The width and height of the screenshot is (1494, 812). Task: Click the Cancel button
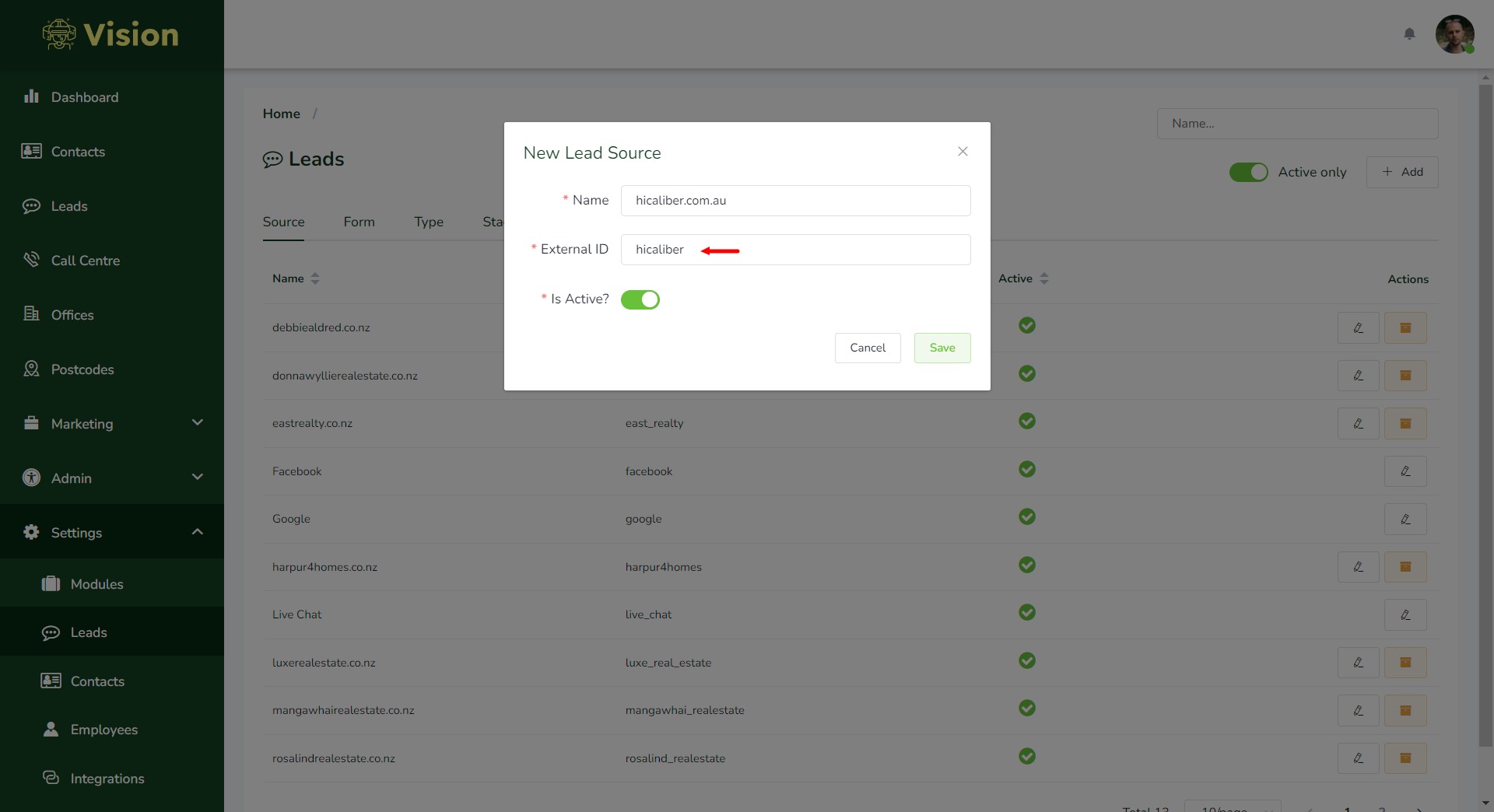pyautogui.click(x=868, y=348)
